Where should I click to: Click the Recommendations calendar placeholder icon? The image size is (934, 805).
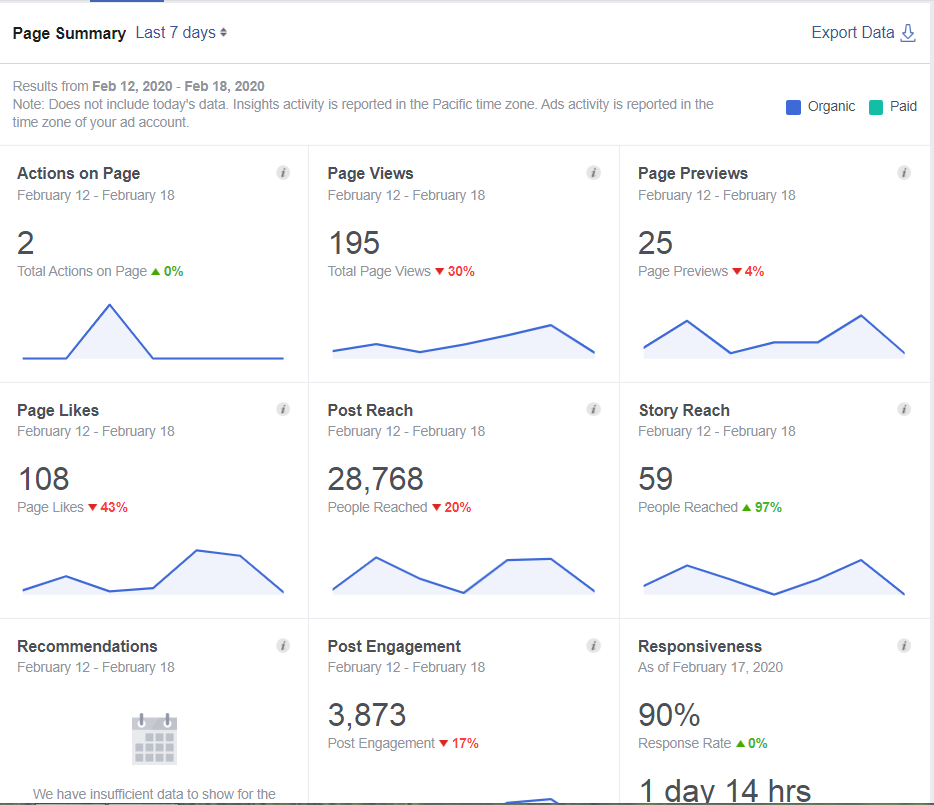pyautogui.click(x=154, y=739)
